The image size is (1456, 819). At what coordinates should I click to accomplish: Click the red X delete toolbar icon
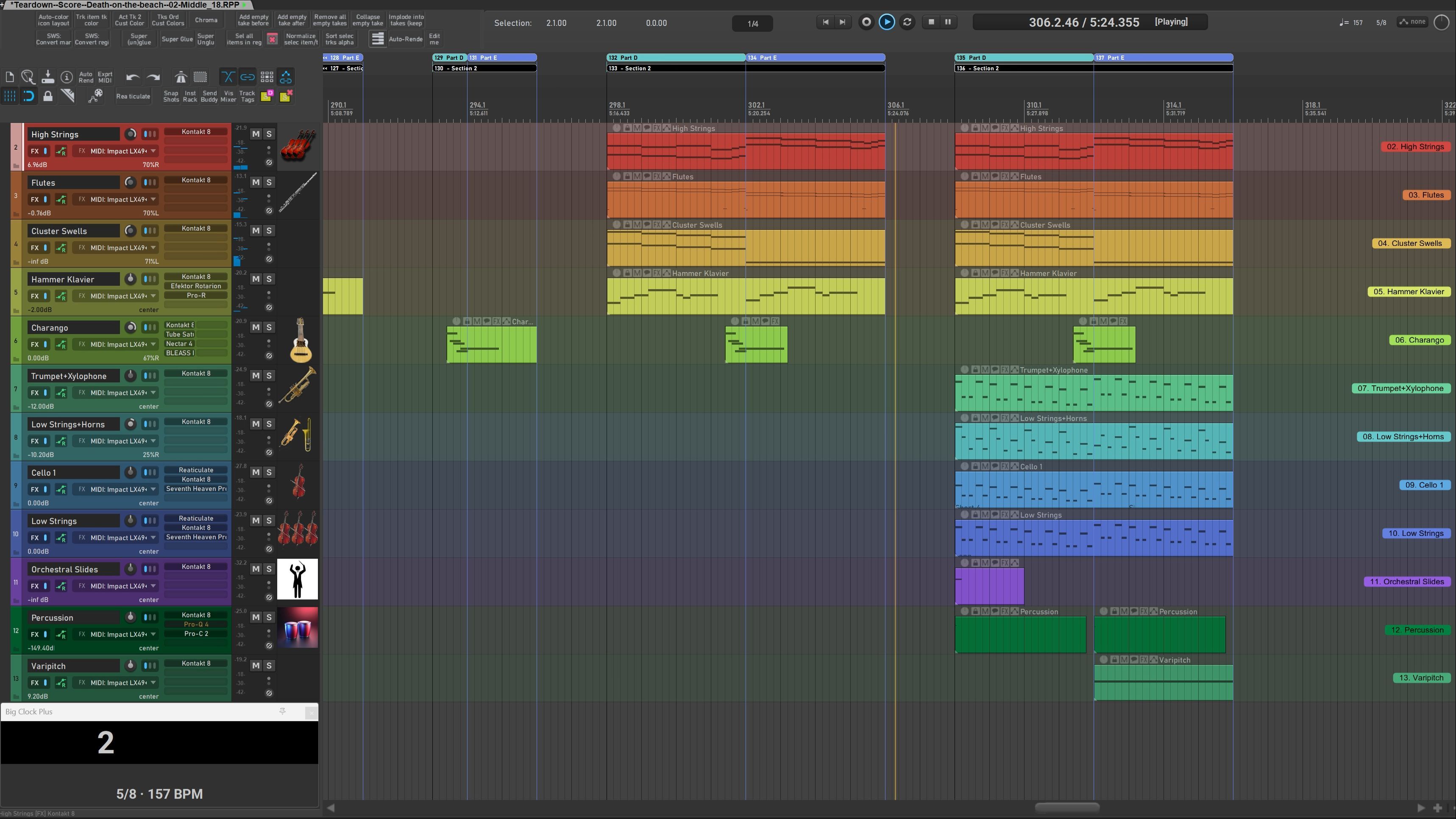(272, 39)
